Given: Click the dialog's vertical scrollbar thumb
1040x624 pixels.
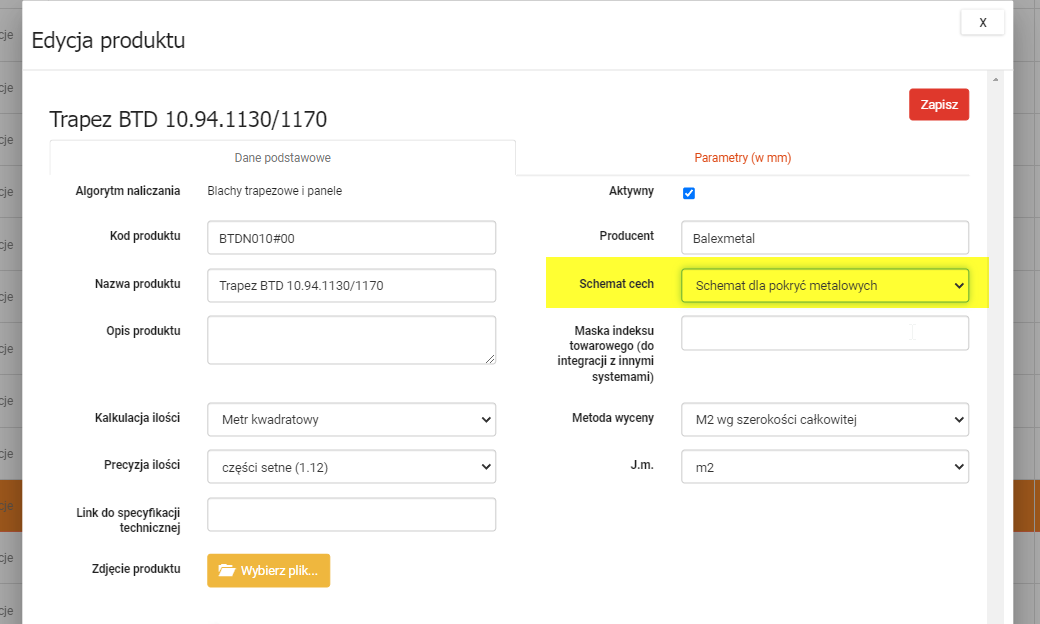Looking at the screenshot, I should (994, 300).
